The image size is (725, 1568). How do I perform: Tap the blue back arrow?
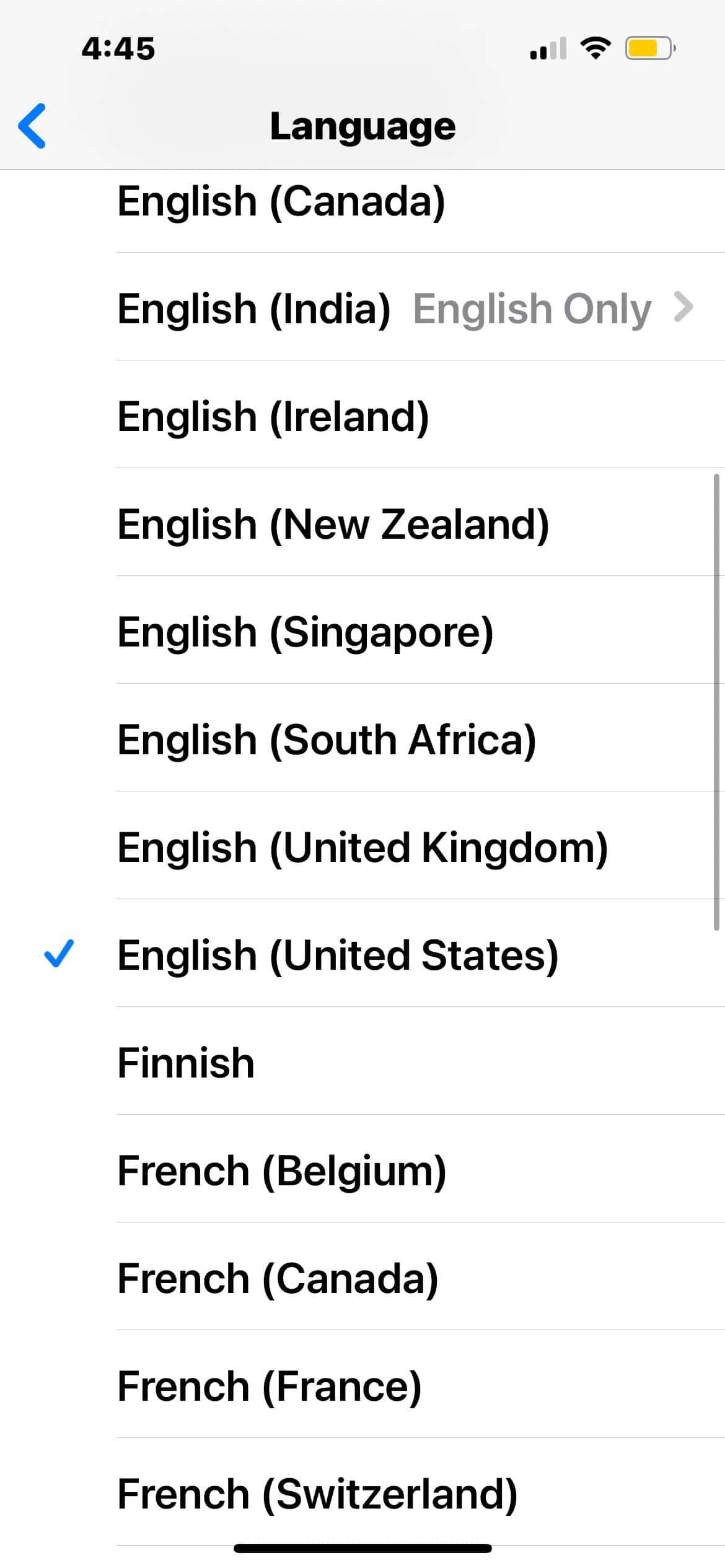(x=32, y=126)
